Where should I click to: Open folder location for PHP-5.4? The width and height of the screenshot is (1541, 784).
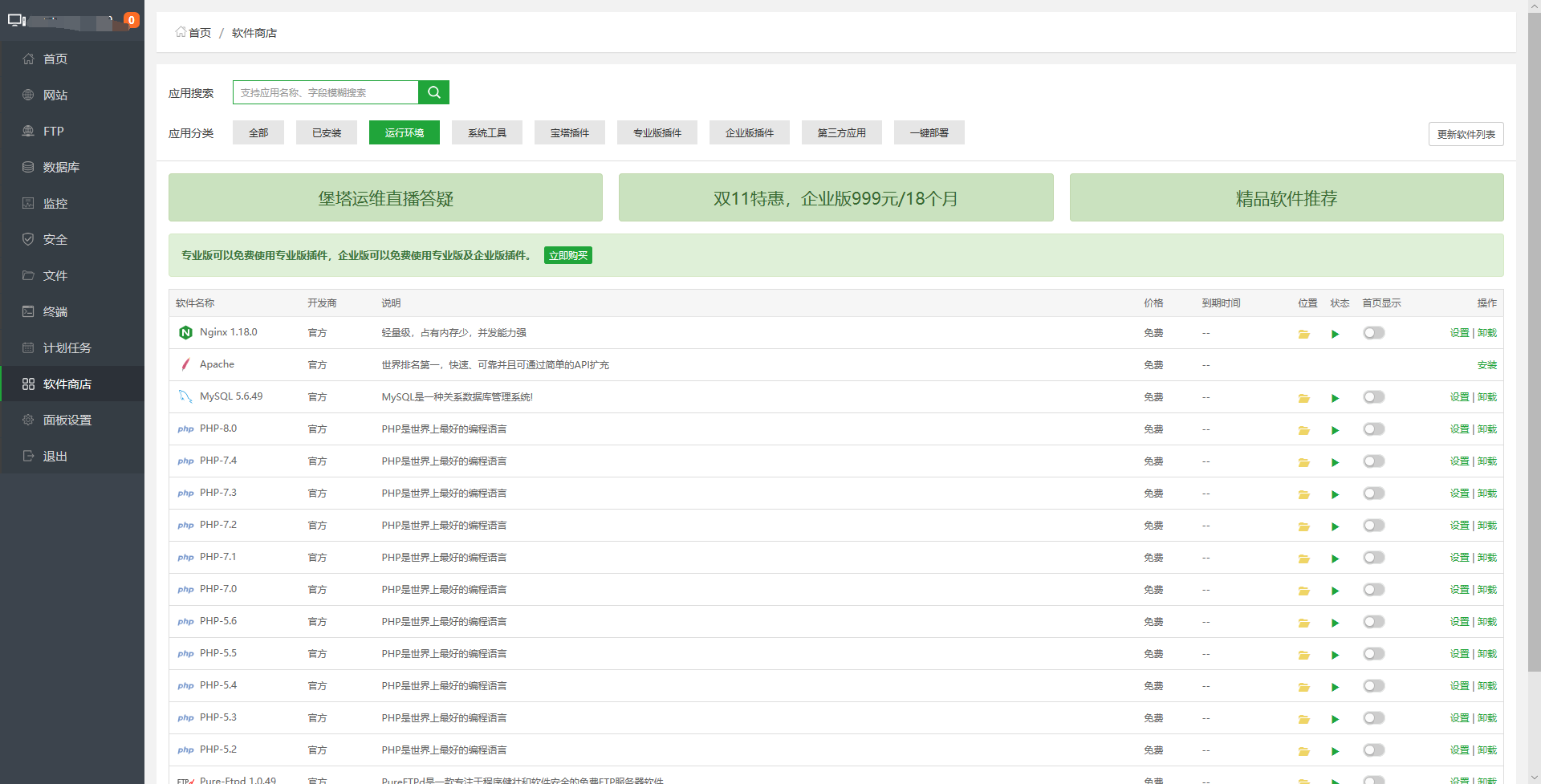click(x=1303, y=687)
